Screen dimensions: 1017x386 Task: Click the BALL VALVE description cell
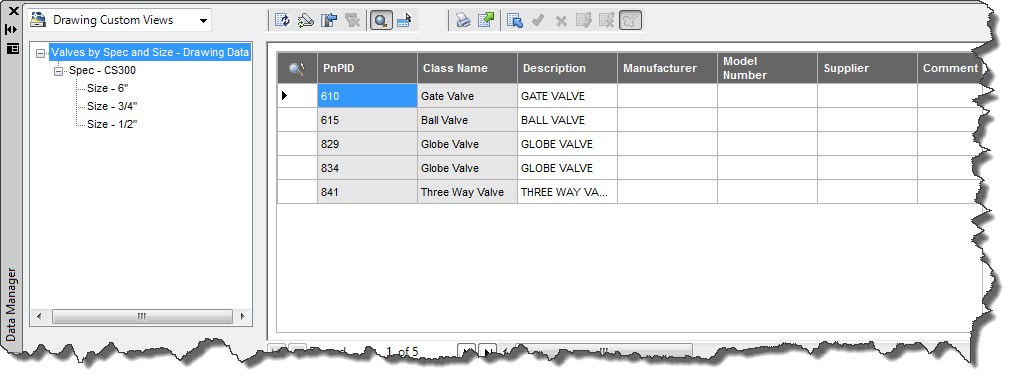[x=568, y=120]
